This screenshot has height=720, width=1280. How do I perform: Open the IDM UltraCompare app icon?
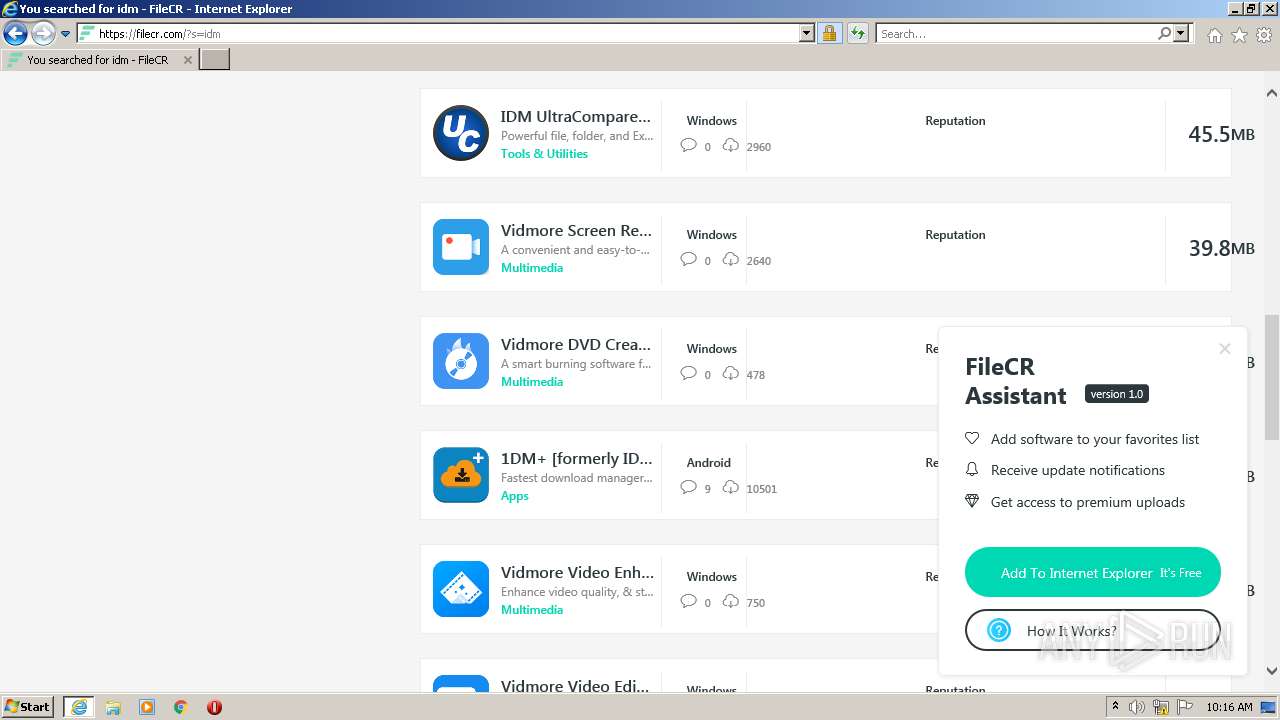(x=461, y=133)
